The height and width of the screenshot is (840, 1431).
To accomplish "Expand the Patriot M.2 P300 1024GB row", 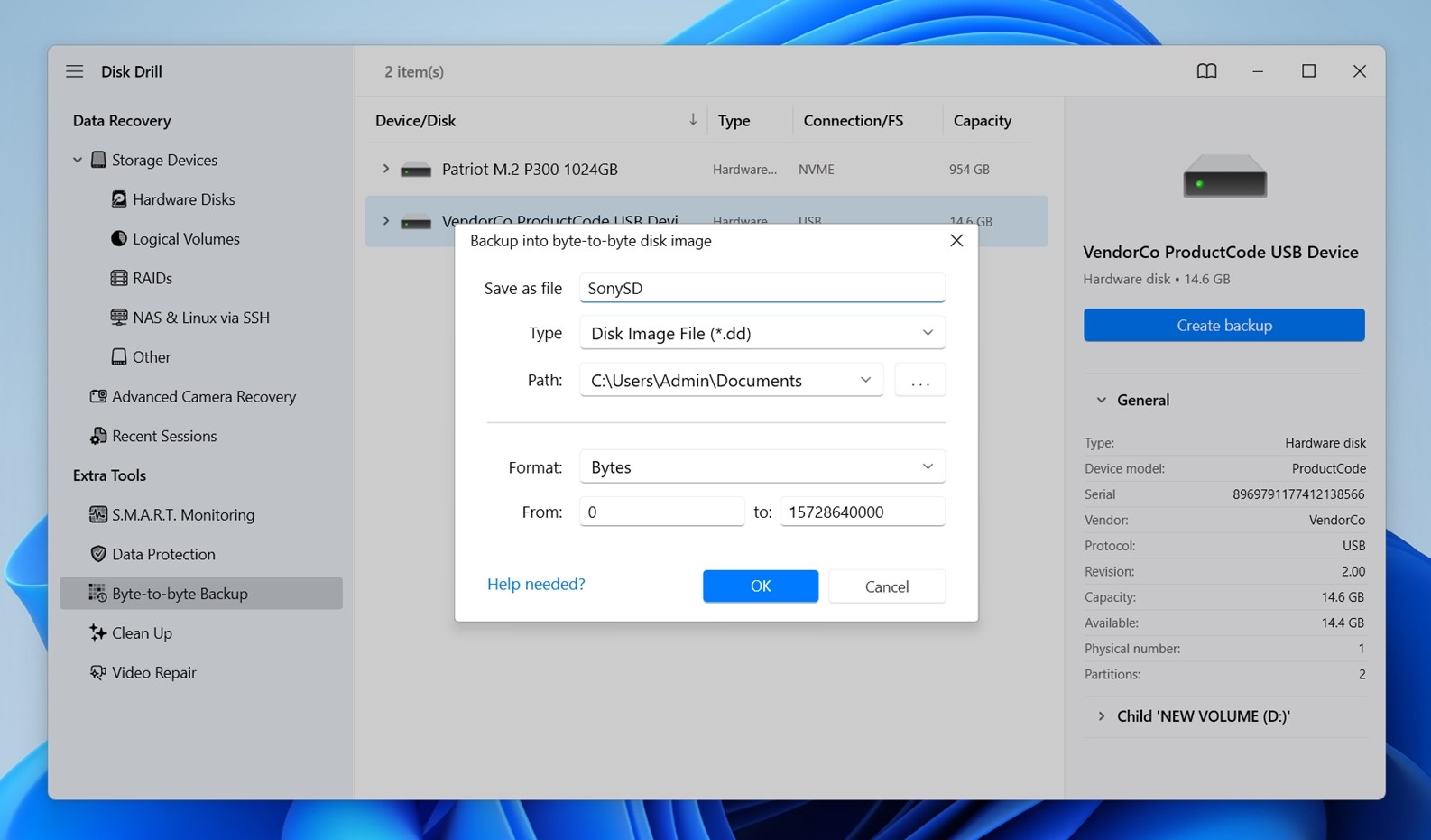I will click(385, 169).
